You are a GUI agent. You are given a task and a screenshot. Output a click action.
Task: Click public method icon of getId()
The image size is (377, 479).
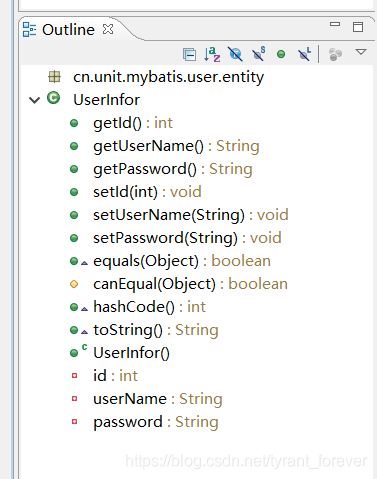pyautogui.click(x=74, y=123)
